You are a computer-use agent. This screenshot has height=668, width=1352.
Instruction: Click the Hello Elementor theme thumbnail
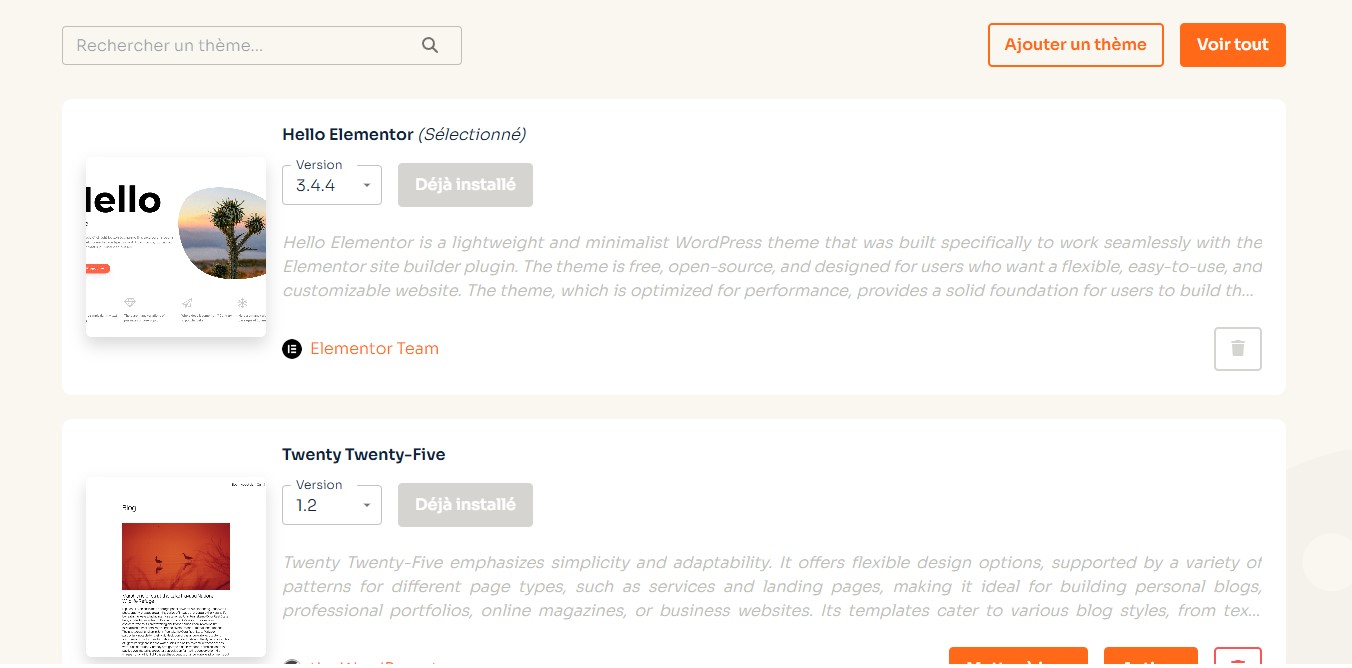pos(176,246)
